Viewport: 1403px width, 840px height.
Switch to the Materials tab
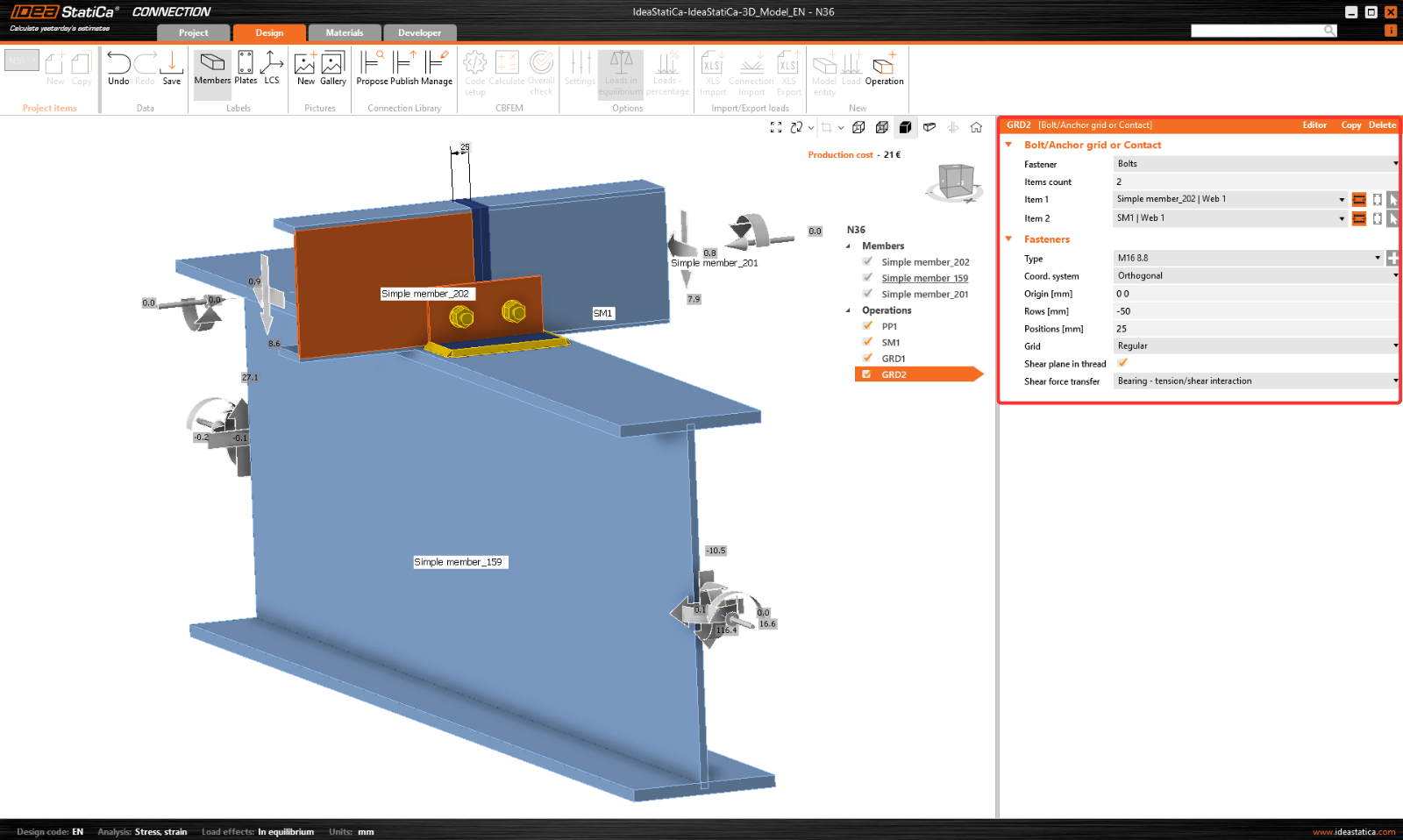coord(344,33)
